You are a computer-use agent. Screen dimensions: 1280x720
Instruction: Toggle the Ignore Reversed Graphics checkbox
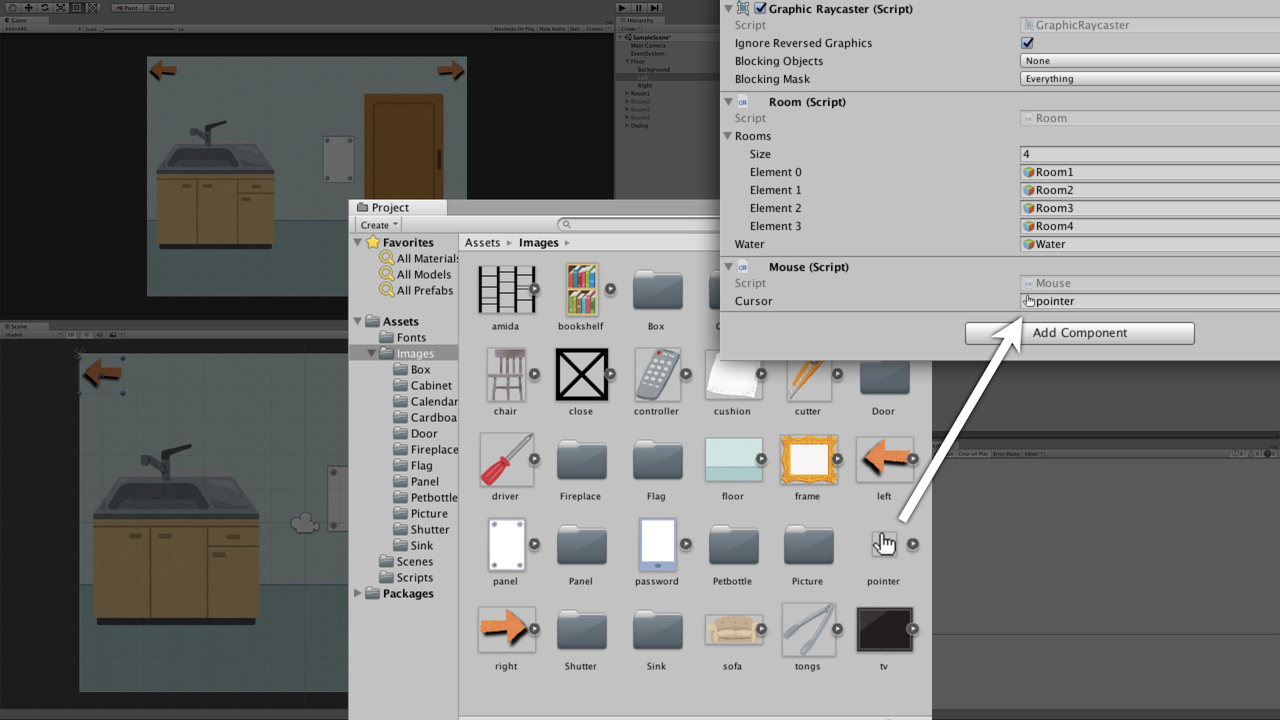point(1027,43)
